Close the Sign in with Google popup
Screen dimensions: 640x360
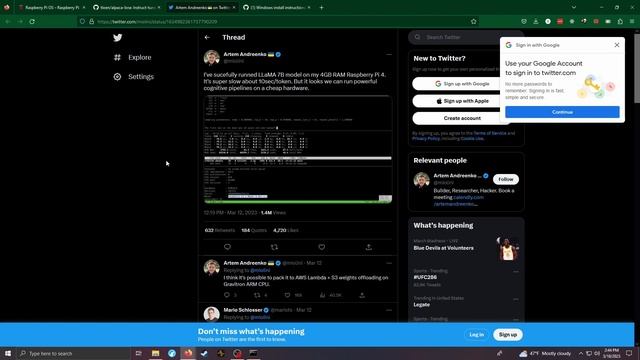tap(617, 45)
